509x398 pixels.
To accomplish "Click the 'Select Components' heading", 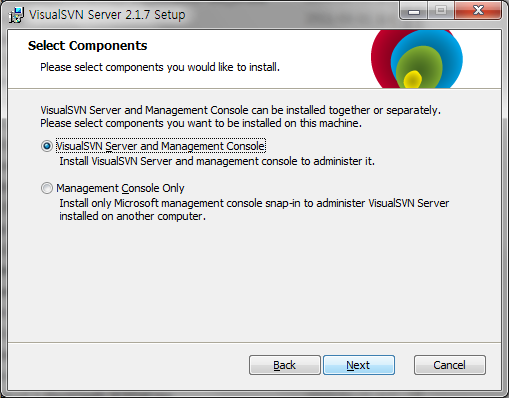I will [87, 46].
